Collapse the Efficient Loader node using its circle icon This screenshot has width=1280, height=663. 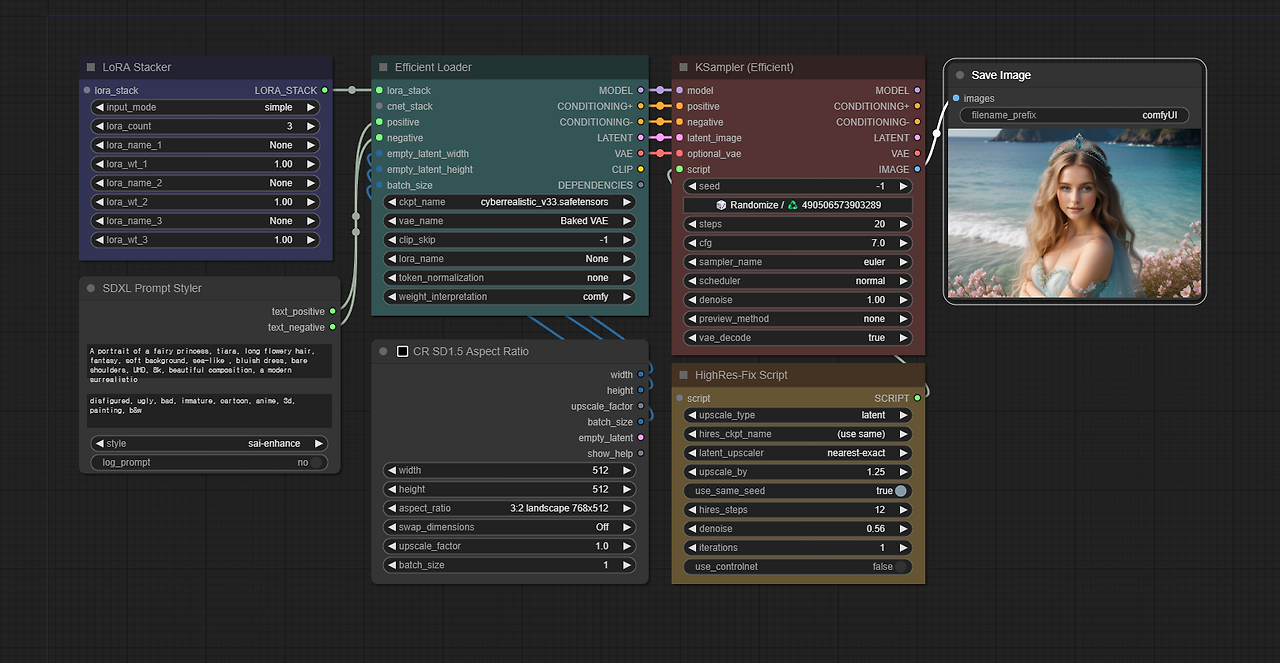click(382, 67)
